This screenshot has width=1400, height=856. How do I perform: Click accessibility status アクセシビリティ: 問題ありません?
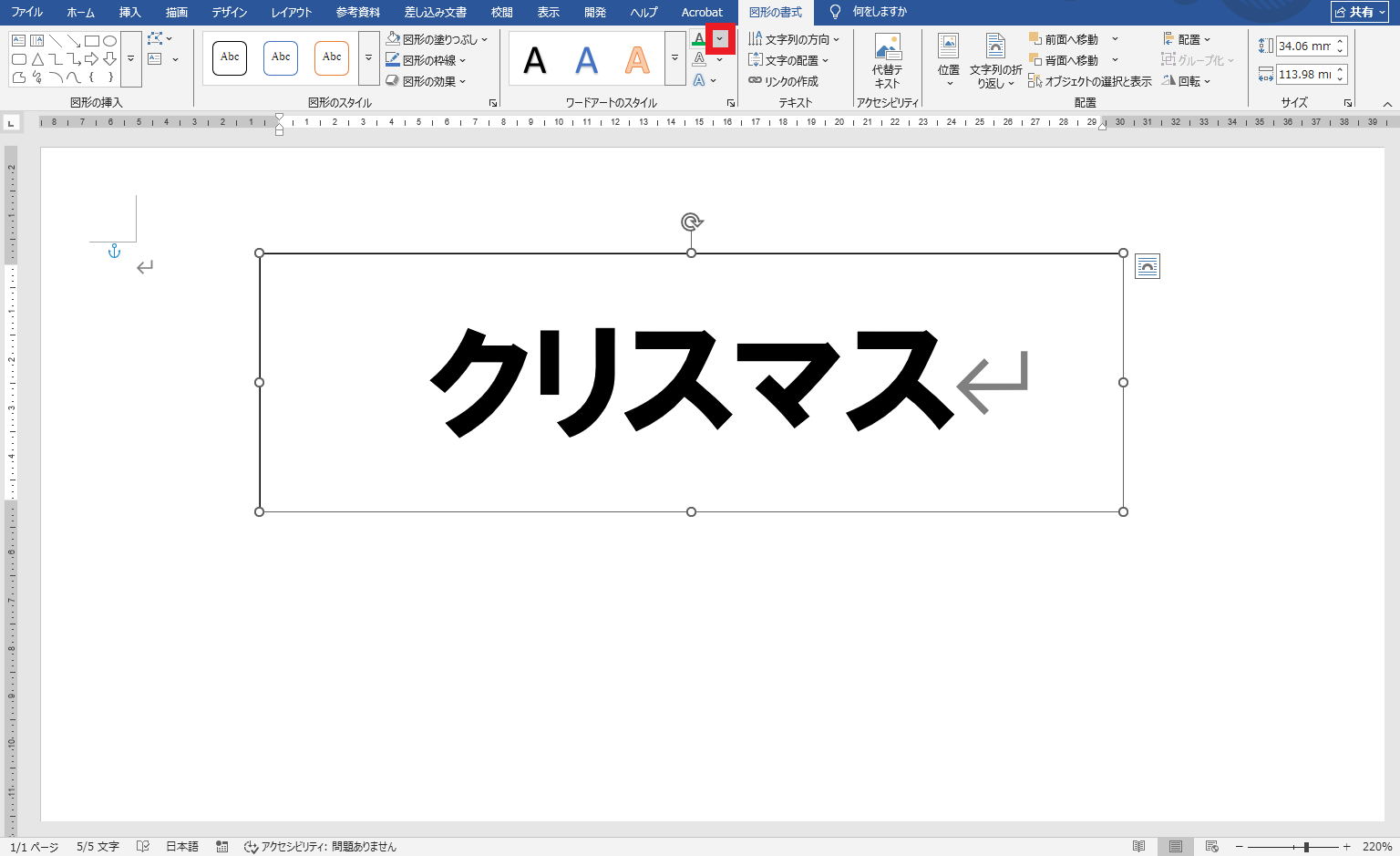(x=321, y=846)
